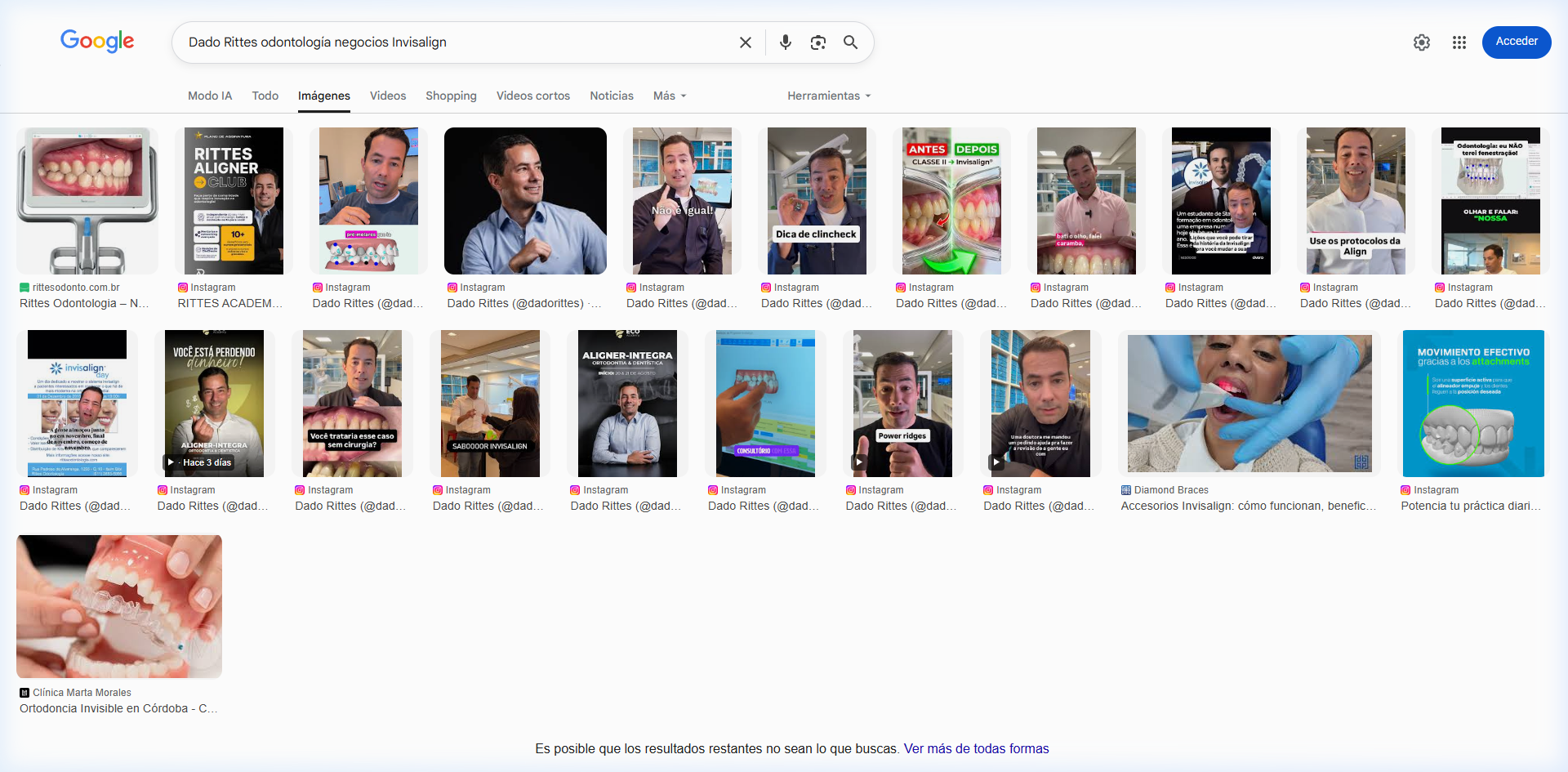Open the Google apps grid
The height and width of the screenshot is (772, 1568).
point(1459,42)
